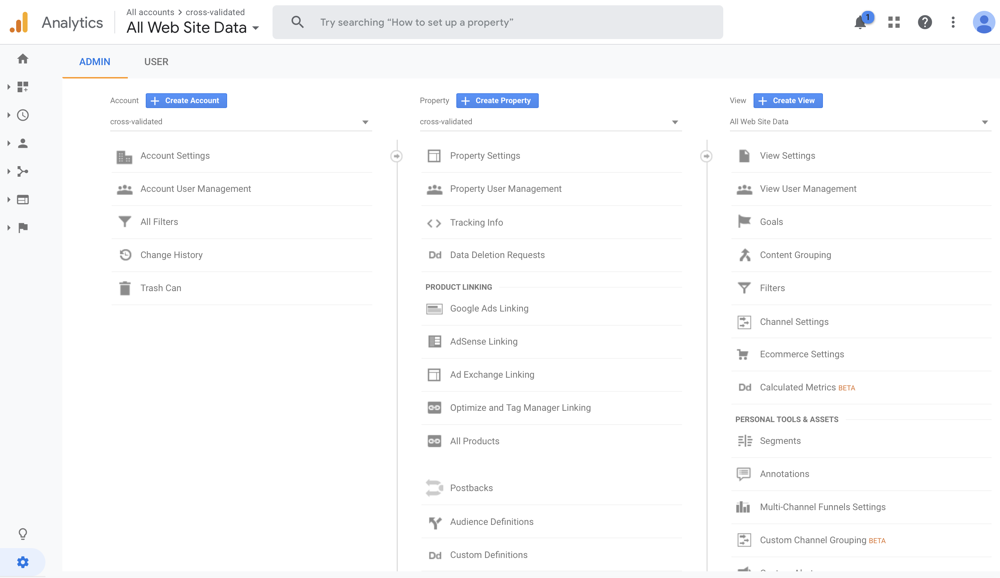The image size is (1000, 578).
Task: Click the Conversions flag icon in sidebar
Action: pos(23,228)
